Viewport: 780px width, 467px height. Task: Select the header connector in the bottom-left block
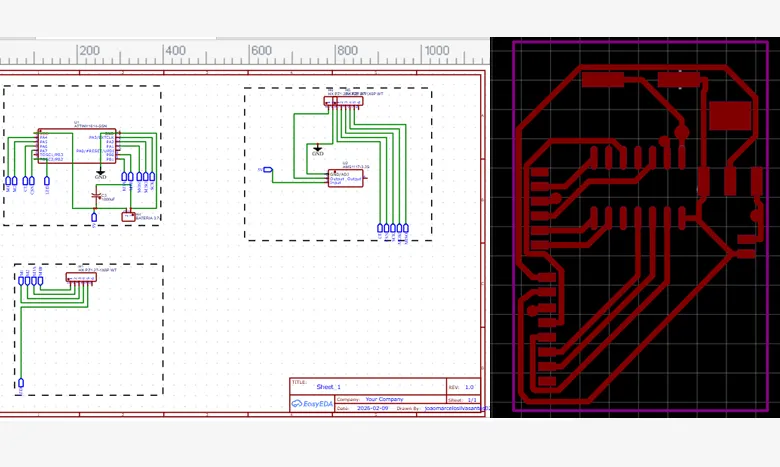pyautogui.click(x=81, y=277)
